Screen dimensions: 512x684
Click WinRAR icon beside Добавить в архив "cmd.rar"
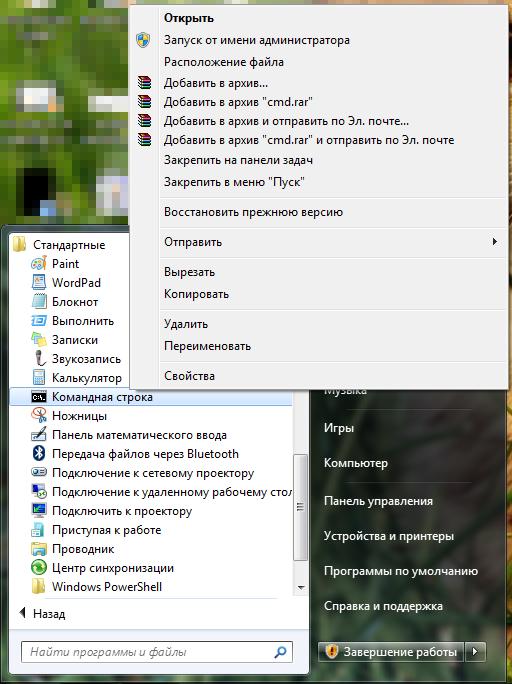pos(144,102)
